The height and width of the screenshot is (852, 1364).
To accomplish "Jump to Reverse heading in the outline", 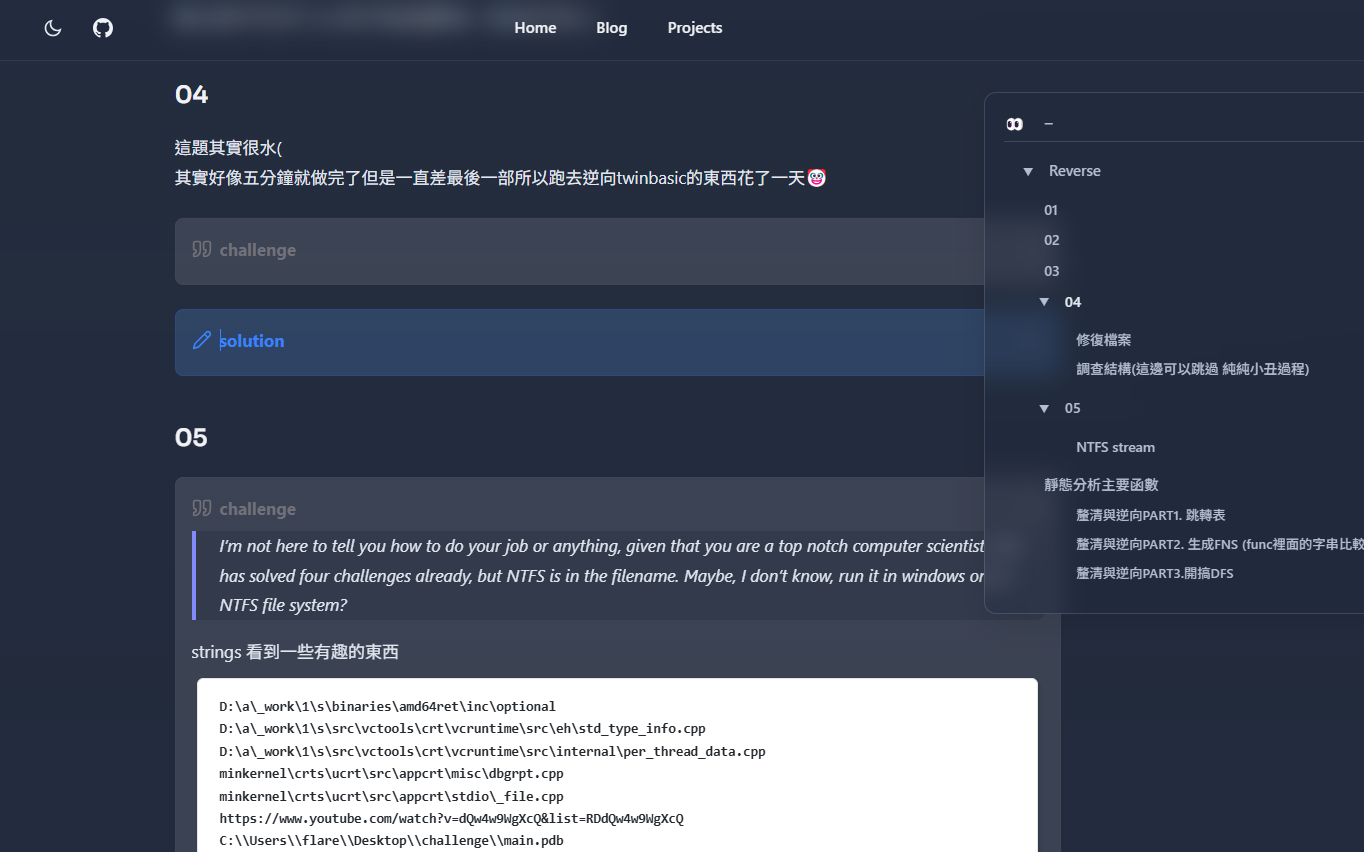I will pyautogui.click(x=1075, y=171).
